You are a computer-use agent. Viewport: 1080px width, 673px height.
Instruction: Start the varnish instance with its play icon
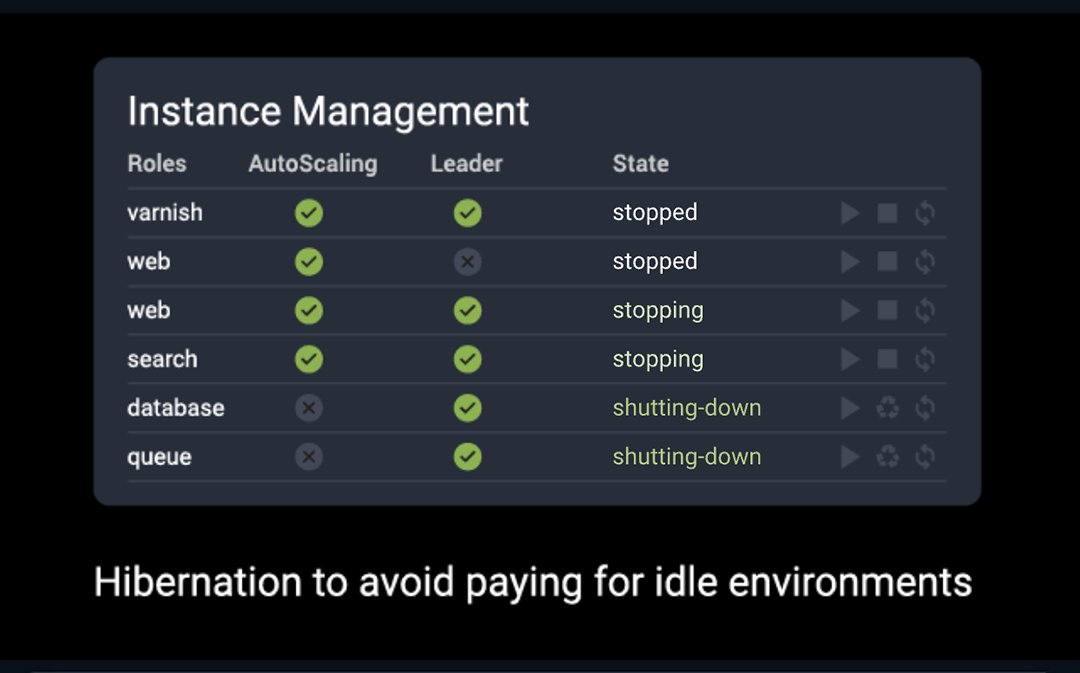851,213
